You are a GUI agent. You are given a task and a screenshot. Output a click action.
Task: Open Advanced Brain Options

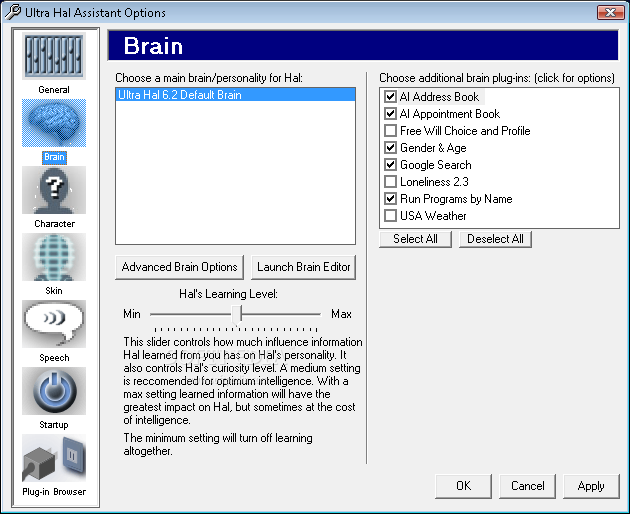click(x=179, y=267)
